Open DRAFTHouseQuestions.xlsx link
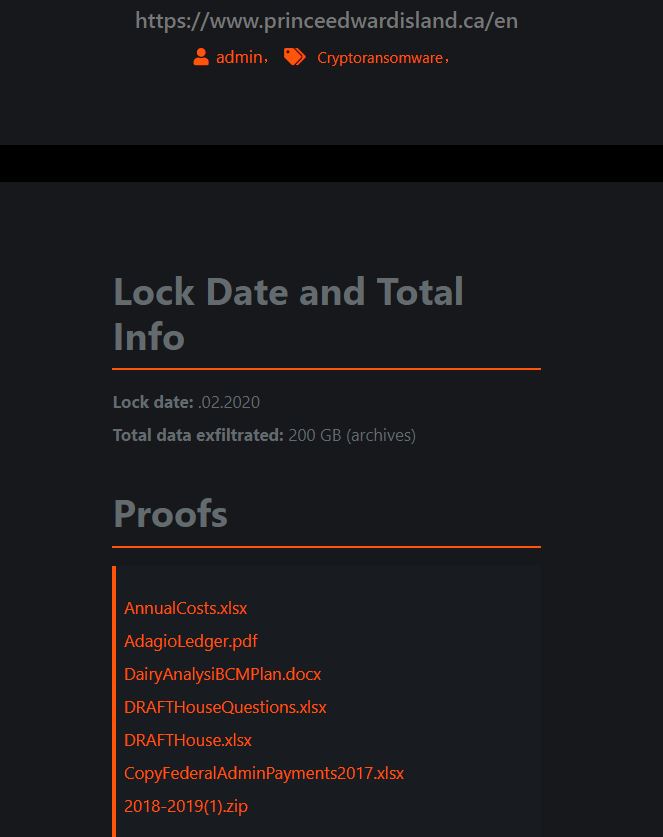 click(225, 707)
